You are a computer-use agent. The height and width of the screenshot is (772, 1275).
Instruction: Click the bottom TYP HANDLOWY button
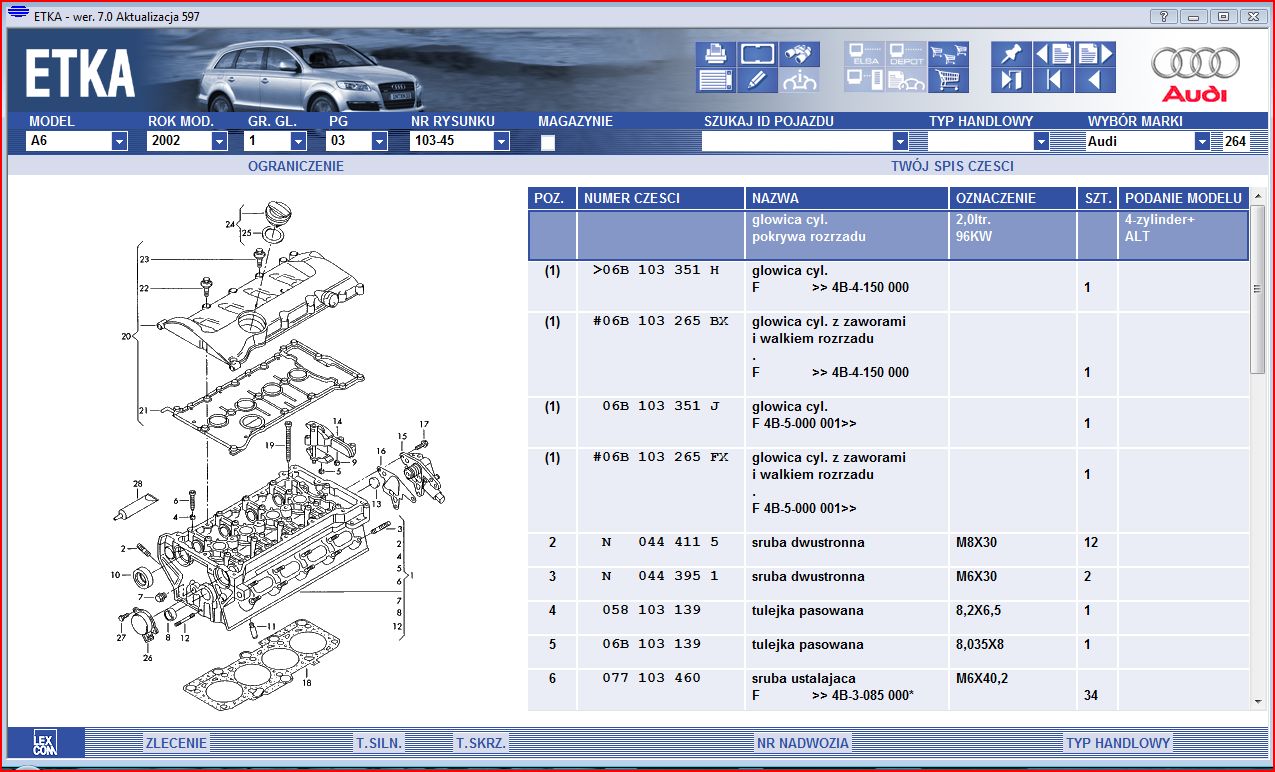point(1118,743)
